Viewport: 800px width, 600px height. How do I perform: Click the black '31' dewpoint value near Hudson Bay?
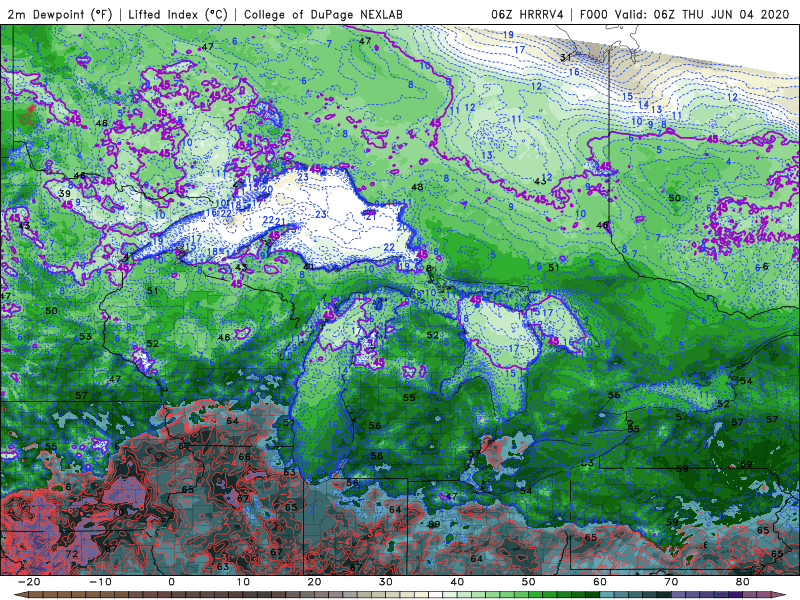pos(565,58)
